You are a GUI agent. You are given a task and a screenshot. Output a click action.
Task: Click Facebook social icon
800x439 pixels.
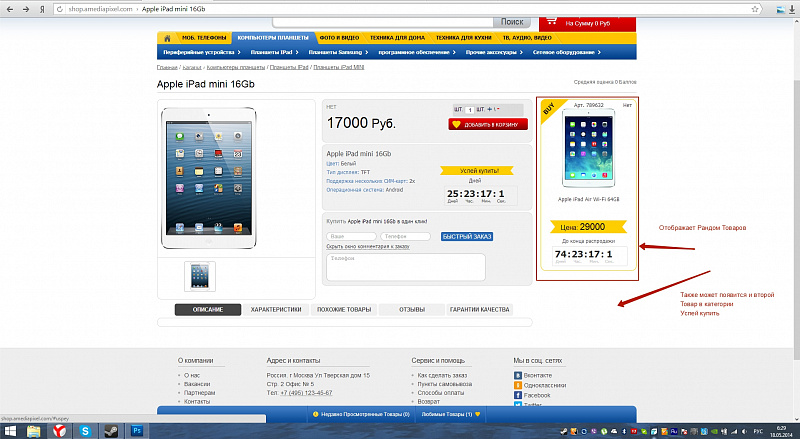click(518, 395)
